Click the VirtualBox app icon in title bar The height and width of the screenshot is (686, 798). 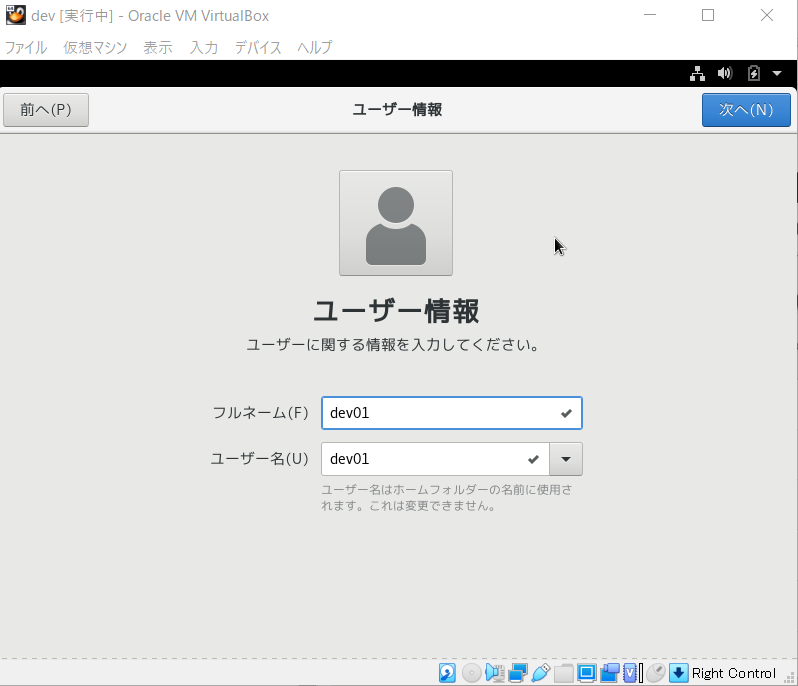tap(15, 15)
